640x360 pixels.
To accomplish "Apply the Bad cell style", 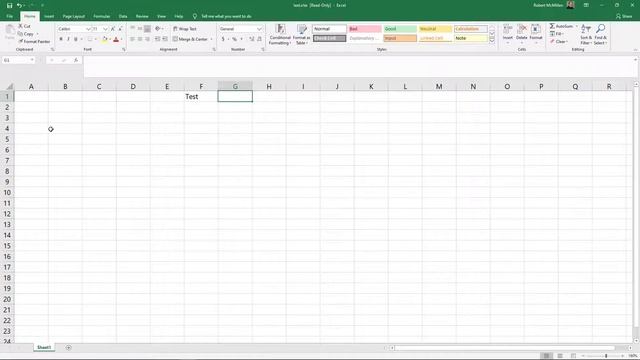I will pos(365,29).
